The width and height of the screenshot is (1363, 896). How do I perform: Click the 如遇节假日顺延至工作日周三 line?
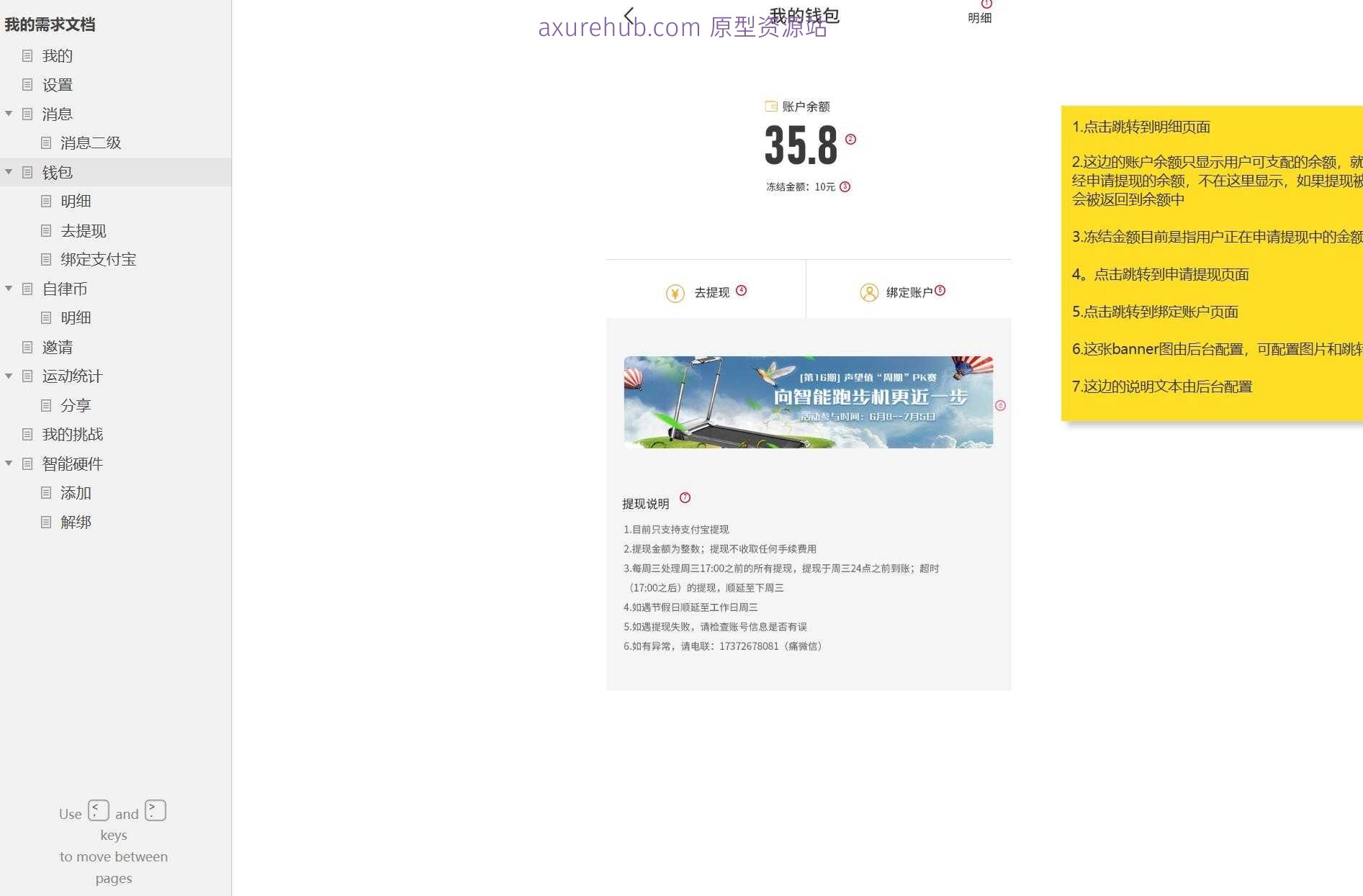pyautogui.click(x=691, y=607)
